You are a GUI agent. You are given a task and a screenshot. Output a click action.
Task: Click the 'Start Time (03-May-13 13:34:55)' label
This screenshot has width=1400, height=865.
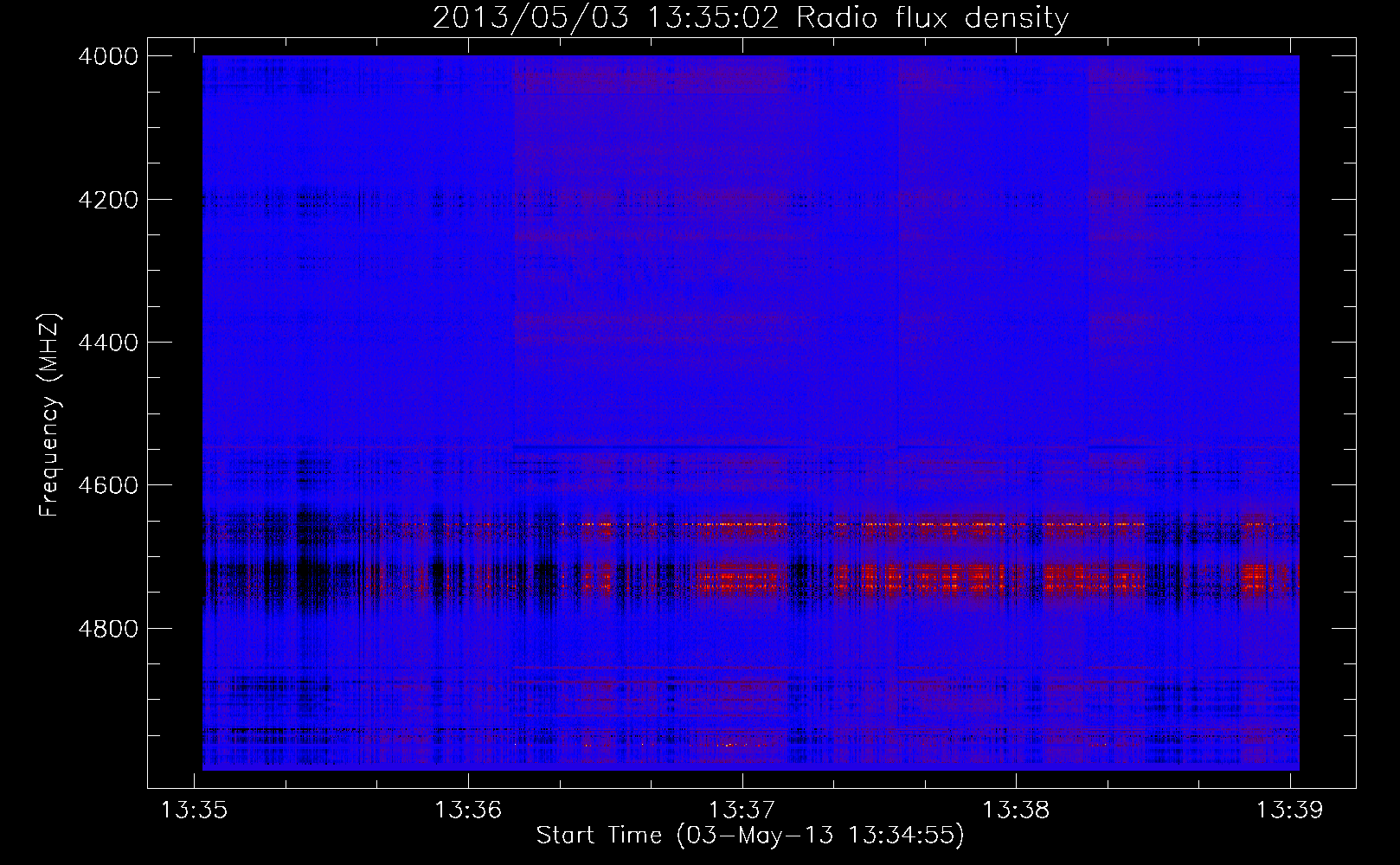click(750, 836)
